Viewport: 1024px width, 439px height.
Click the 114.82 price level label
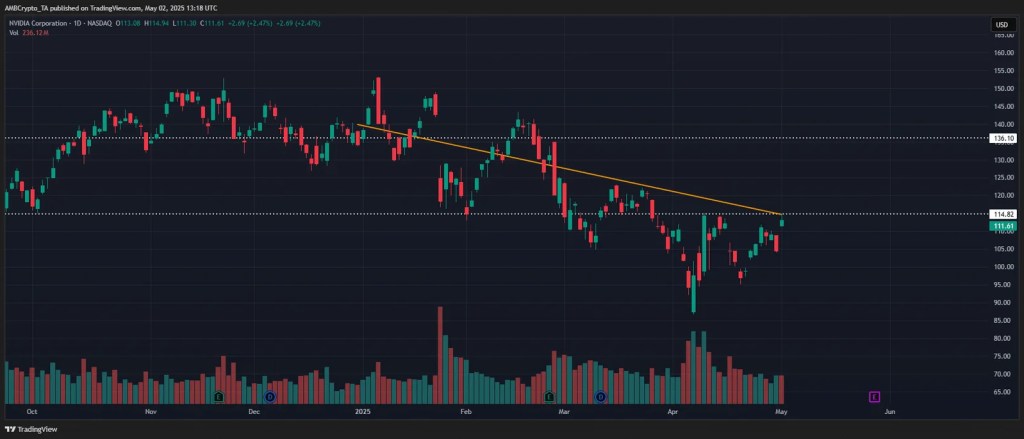1002,214
